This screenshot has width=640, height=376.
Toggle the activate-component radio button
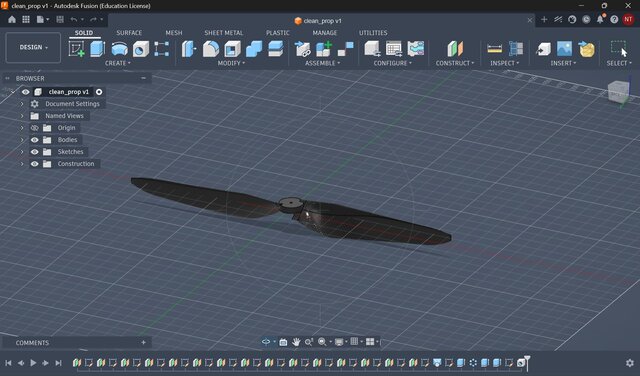[x=99, y=92]
